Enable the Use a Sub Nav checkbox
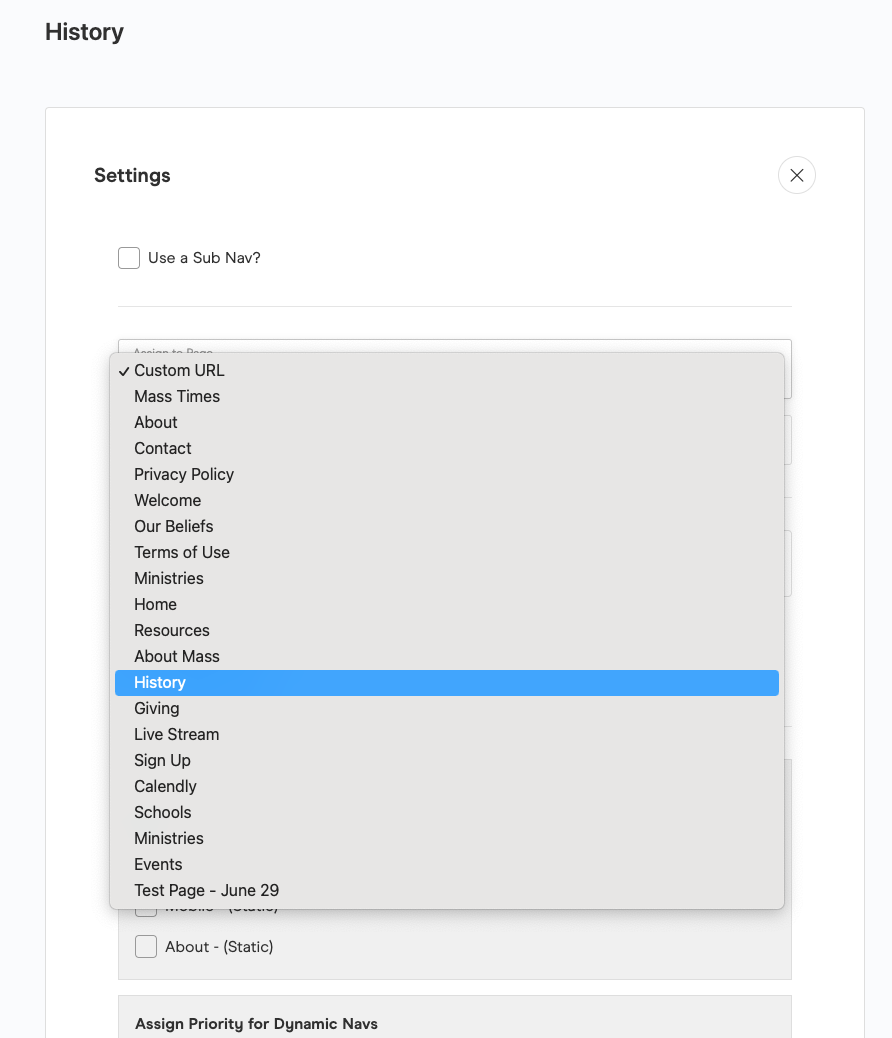 129,258
